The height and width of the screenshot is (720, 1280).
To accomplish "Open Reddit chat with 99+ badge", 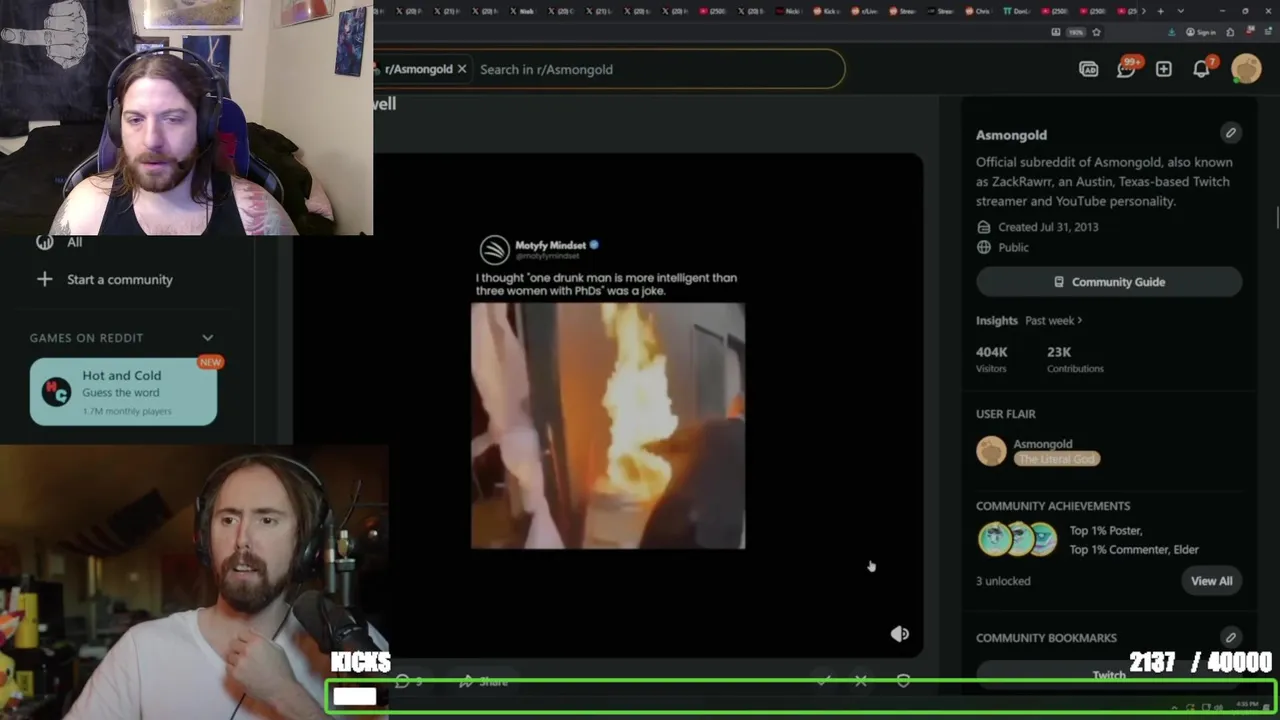I will 1127,68.
